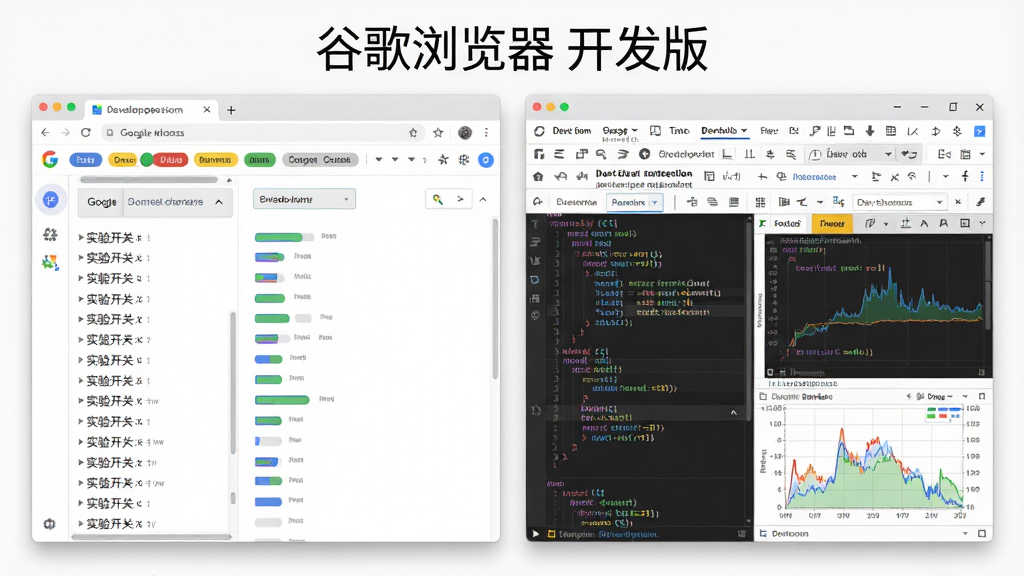
Task: Click the reload icon in the DevTools window
Action: click(x=539, y=131)
